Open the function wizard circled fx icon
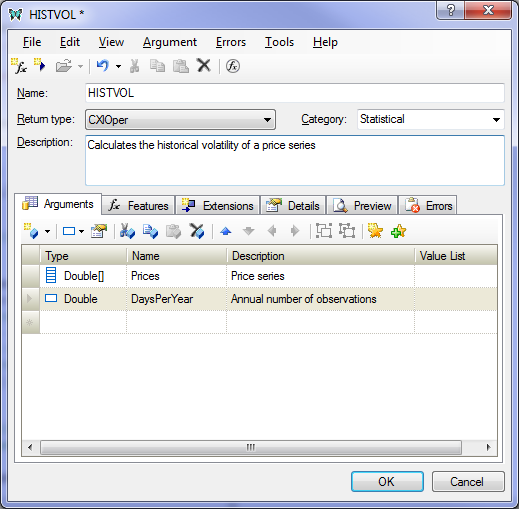Screen dimensions: 519x509 [x=233, y=66]
